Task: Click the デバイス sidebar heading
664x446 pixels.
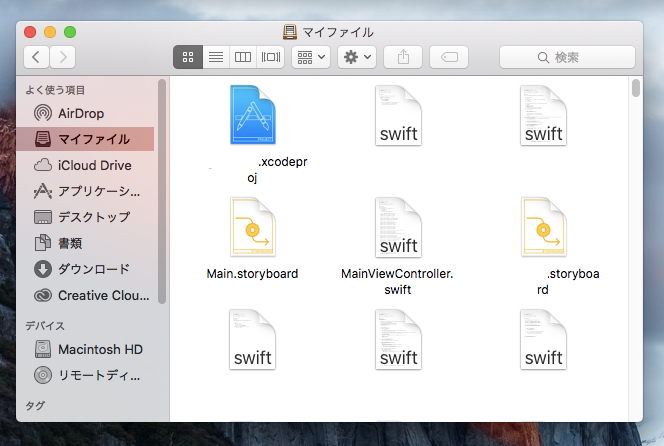Action: click(45, 326)
